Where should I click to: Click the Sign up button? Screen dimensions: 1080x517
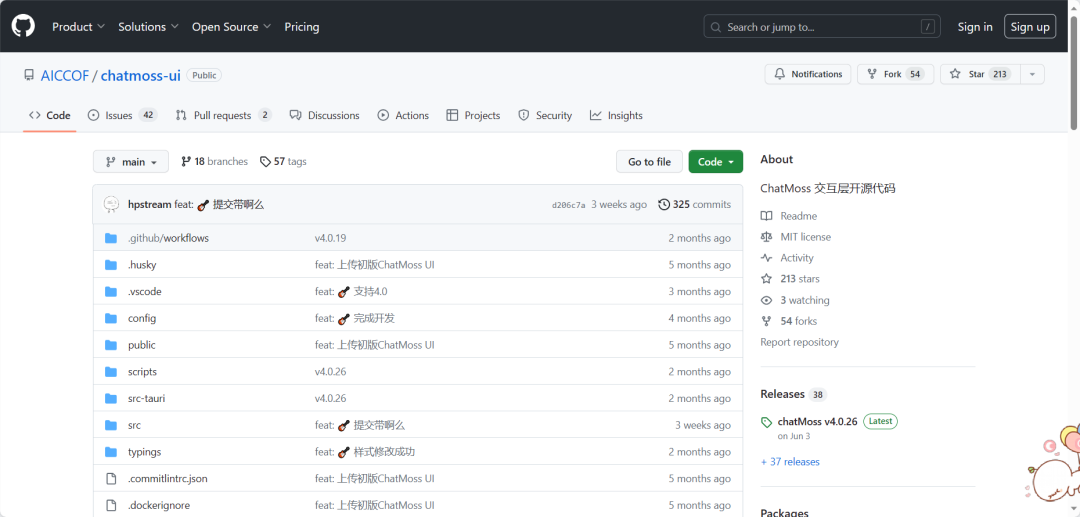pyautogui.click(x=1030, y=27)
